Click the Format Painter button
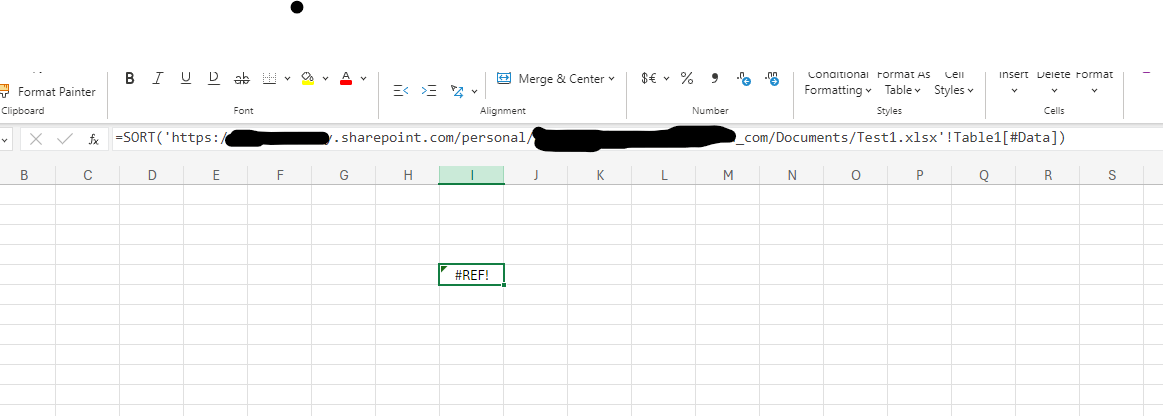 click(x=49, y=92)
